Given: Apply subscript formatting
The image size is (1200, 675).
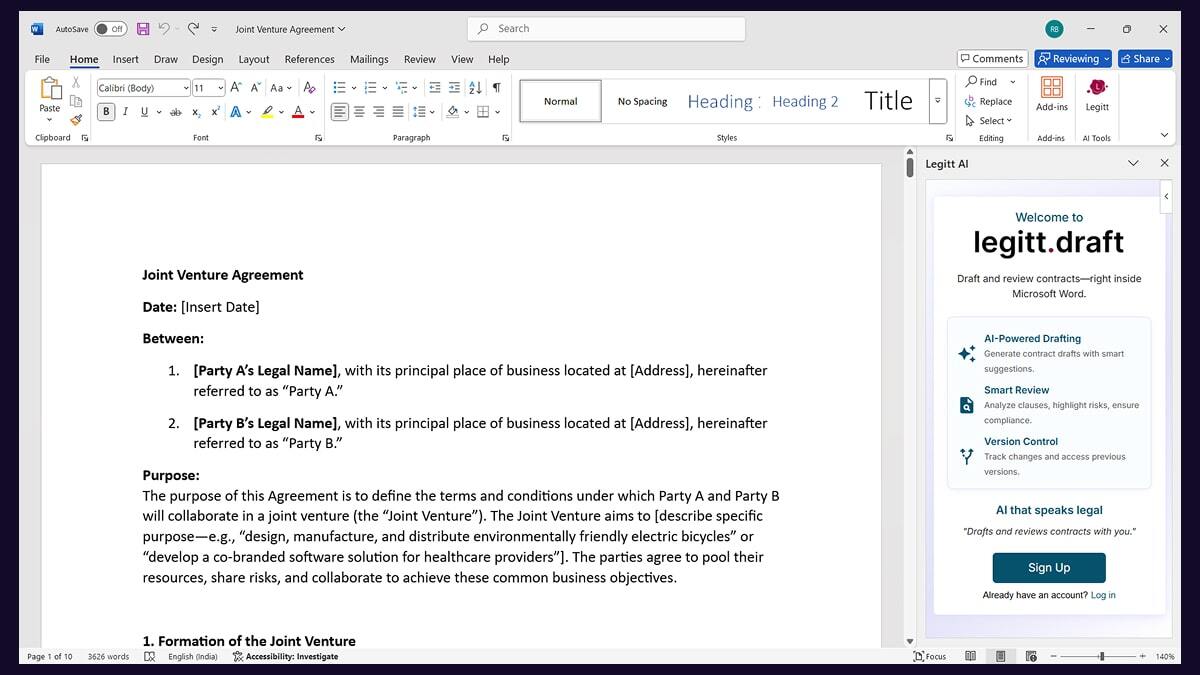Looking at the screenshot, I should coord(197,112).
